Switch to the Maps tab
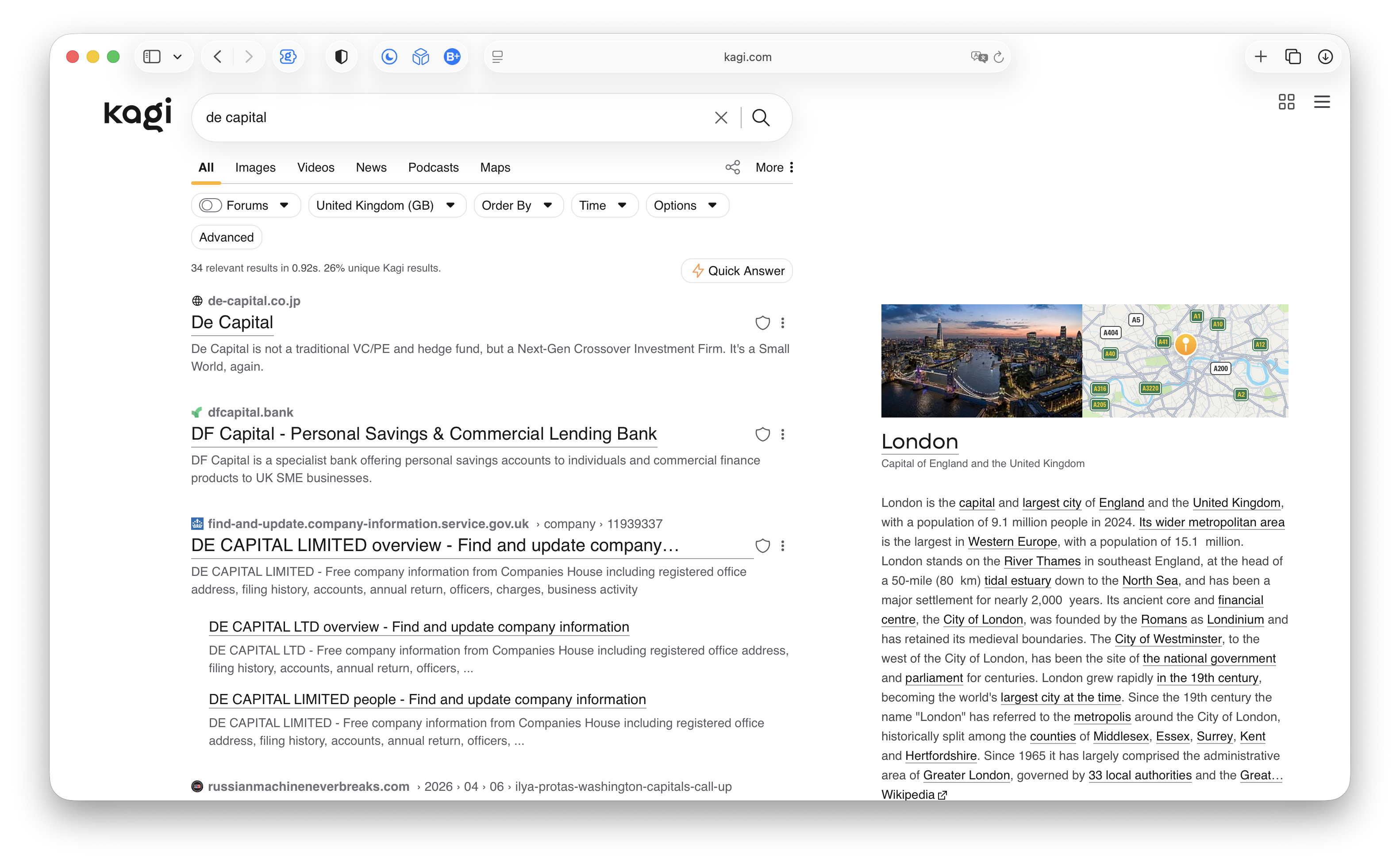 coord(496,167)
